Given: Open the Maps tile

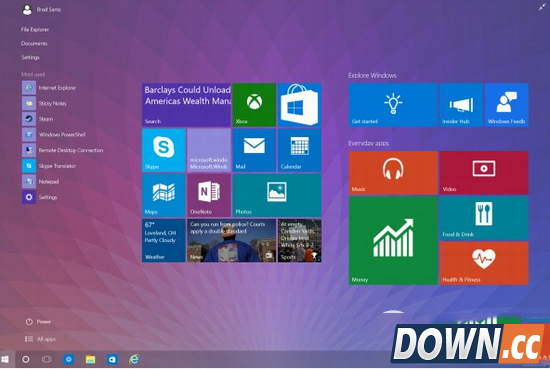Looking at the screenshot, I should pyautogui.click(x=163, y=195).
